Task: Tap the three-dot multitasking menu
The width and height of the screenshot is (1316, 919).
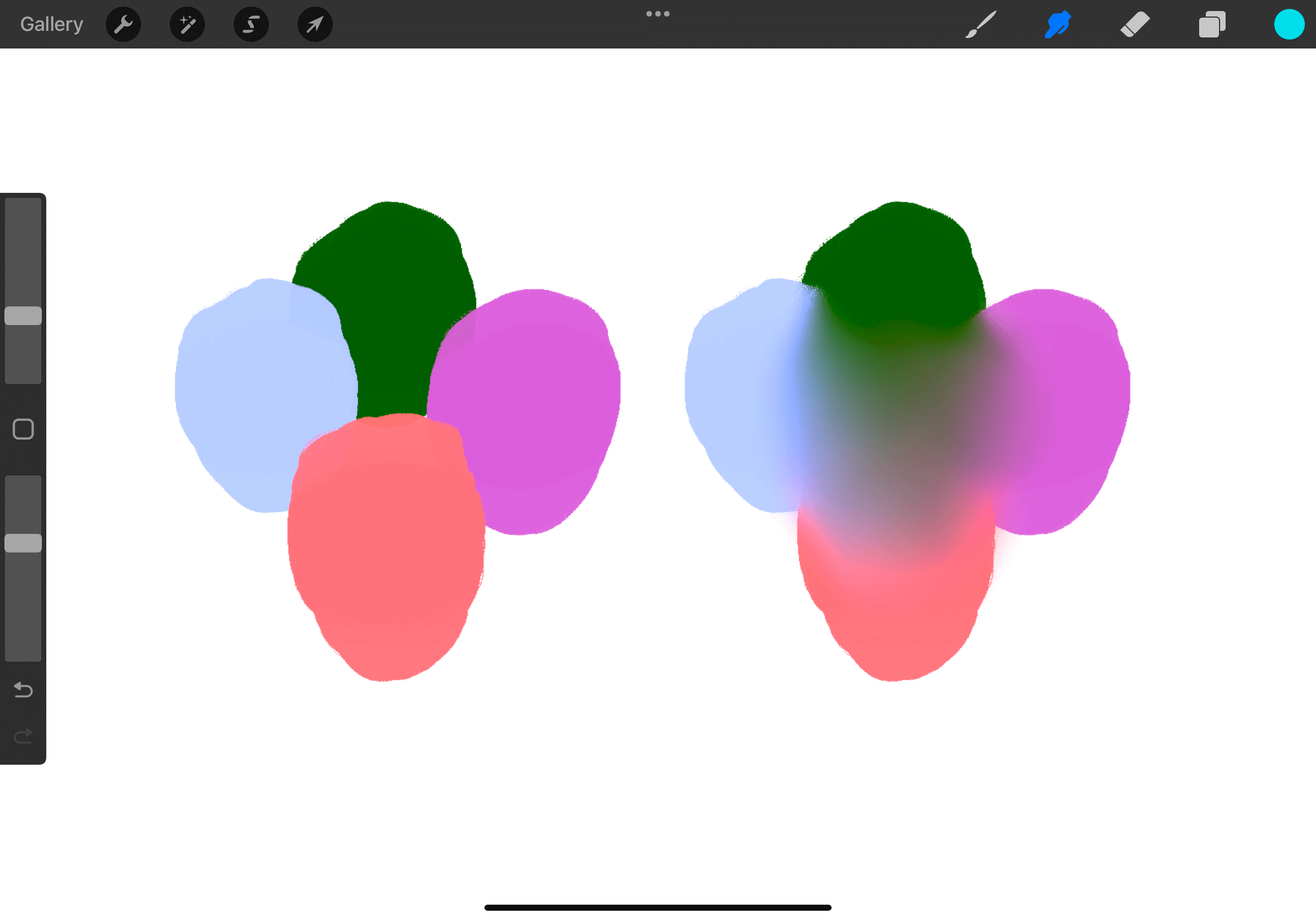Action: (x=657, y=14)
